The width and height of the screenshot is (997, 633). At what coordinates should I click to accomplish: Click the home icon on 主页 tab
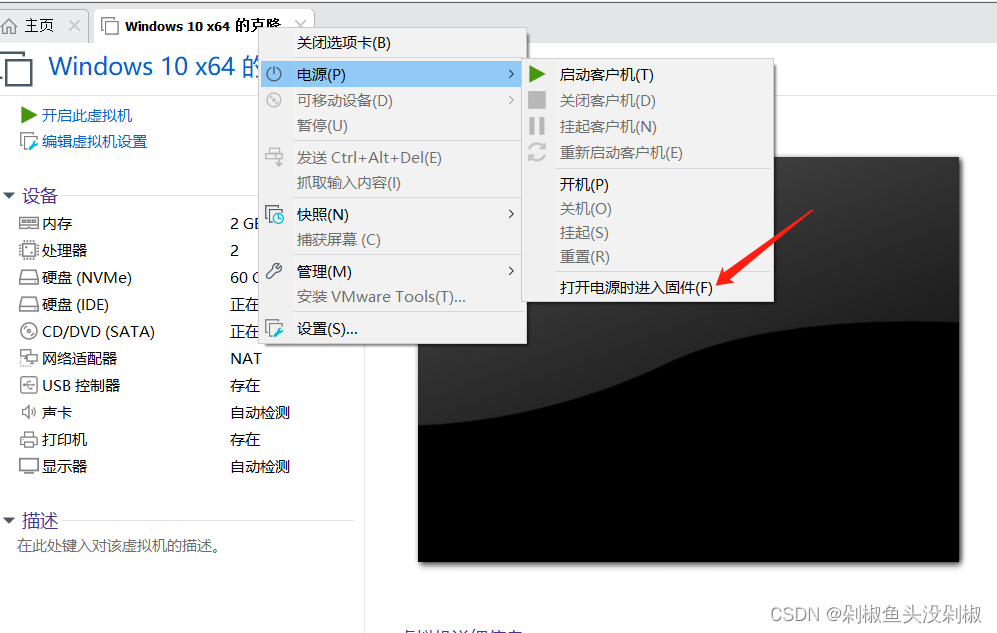click(10, 26)
